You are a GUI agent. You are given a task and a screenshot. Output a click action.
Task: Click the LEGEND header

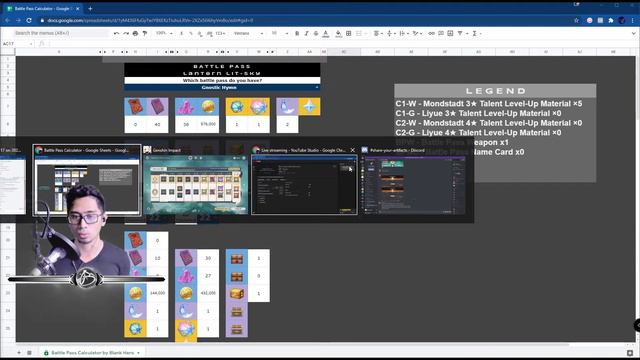pos(495,91)
